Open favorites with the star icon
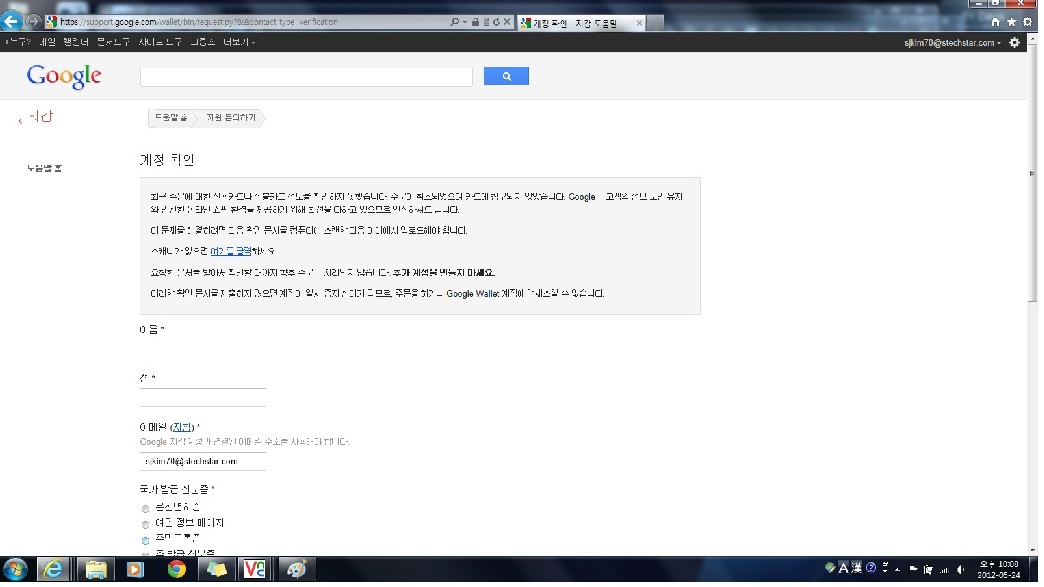Viewport: 1044px width, 587px height. pos(1011,22)
